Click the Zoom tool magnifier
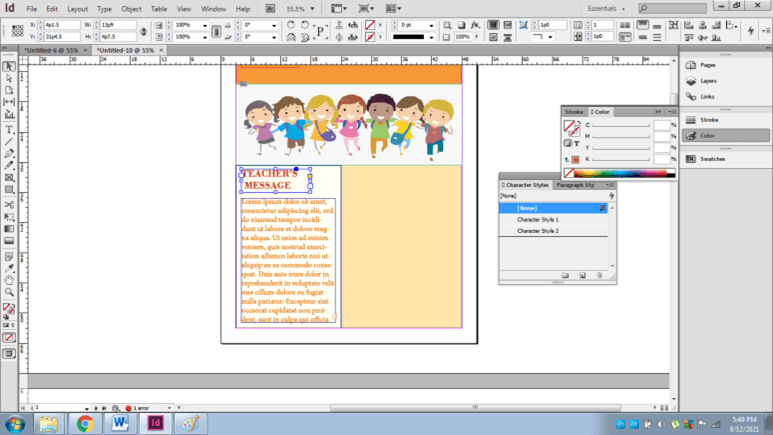 point(9,292)
